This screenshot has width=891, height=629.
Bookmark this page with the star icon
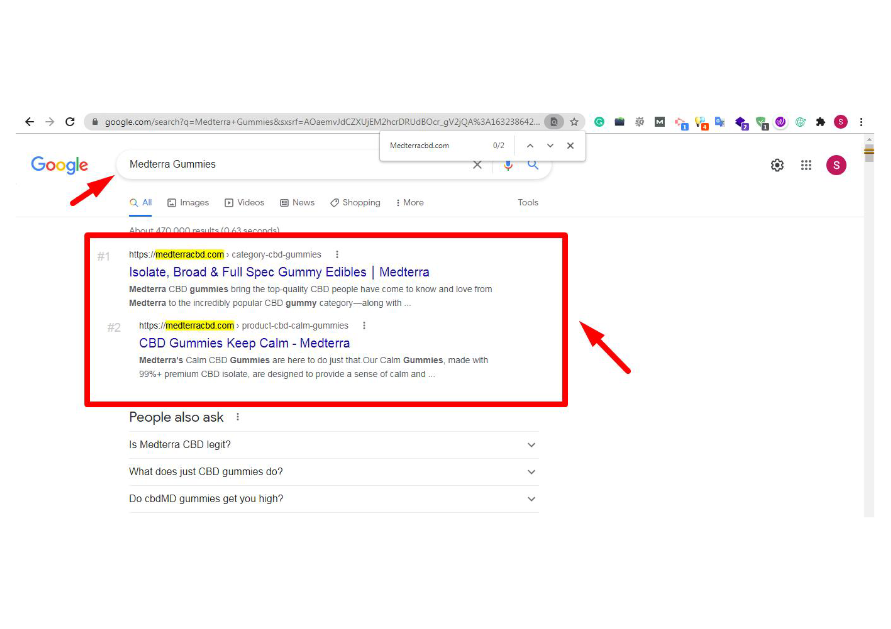point(574,122)
